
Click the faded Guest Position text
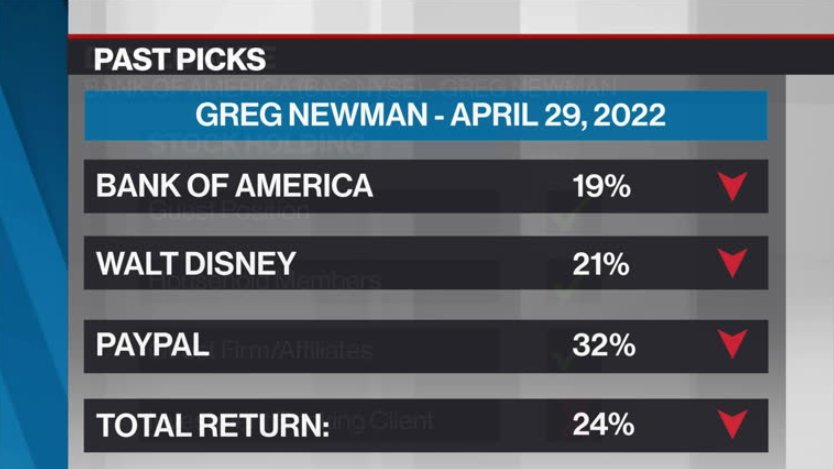229,212
